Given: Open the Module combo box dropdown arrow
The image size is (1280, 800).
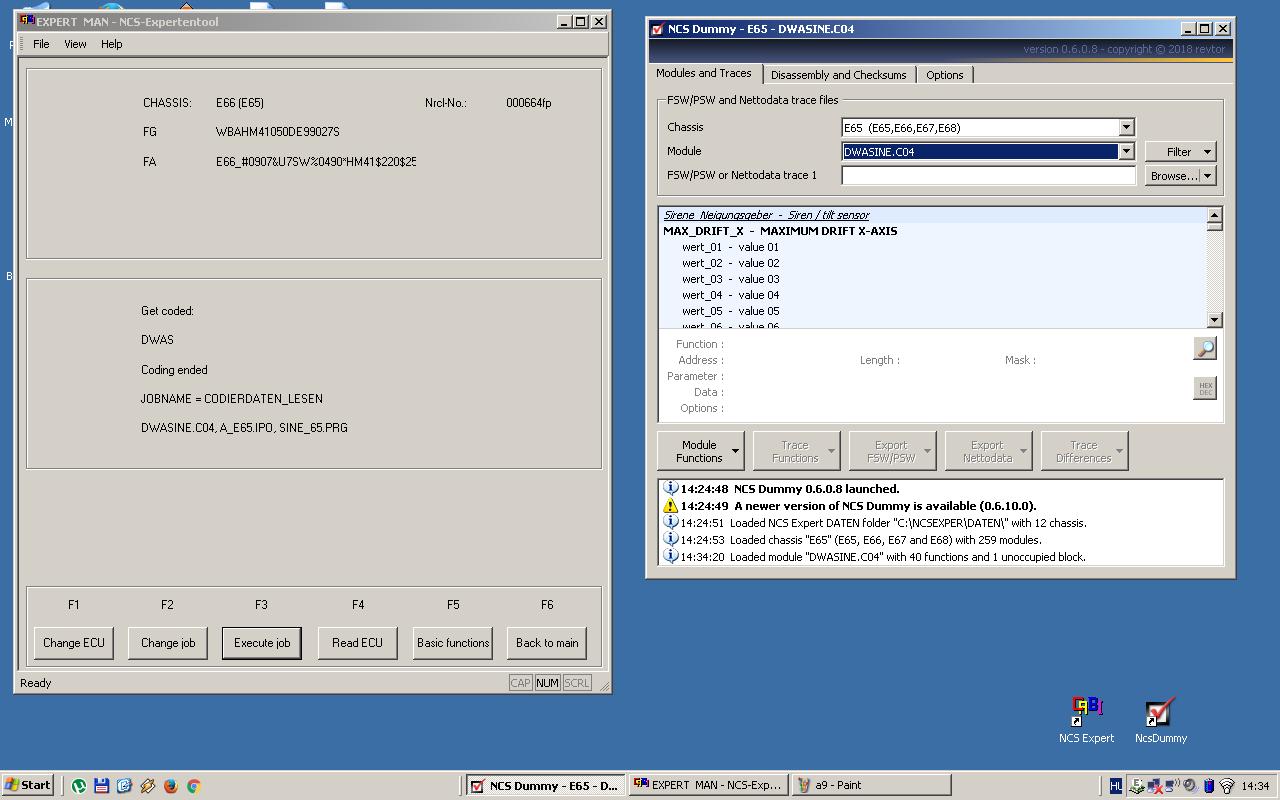Looking at the screenshot, I should tap(1126, 151).
